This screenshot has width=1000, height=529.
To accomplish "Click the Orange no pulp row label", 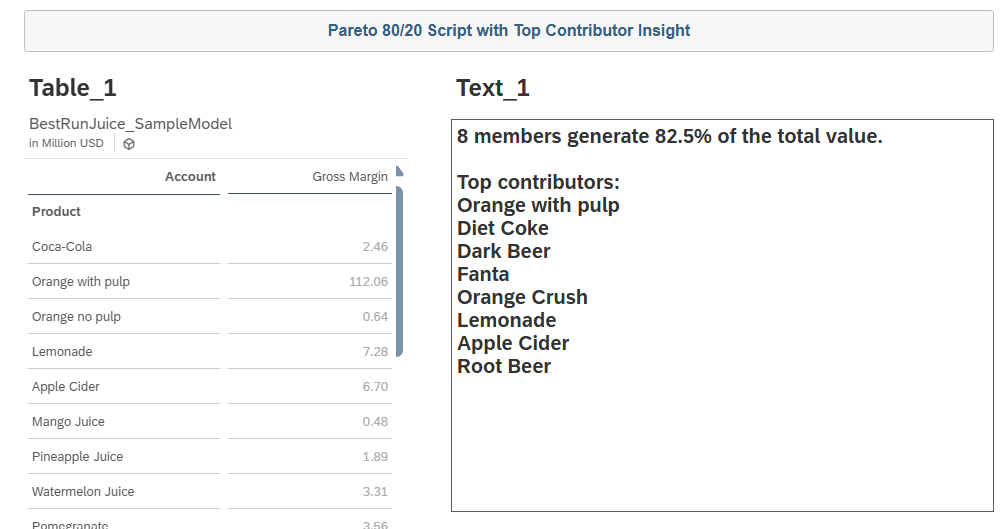I will pos(76,317).
